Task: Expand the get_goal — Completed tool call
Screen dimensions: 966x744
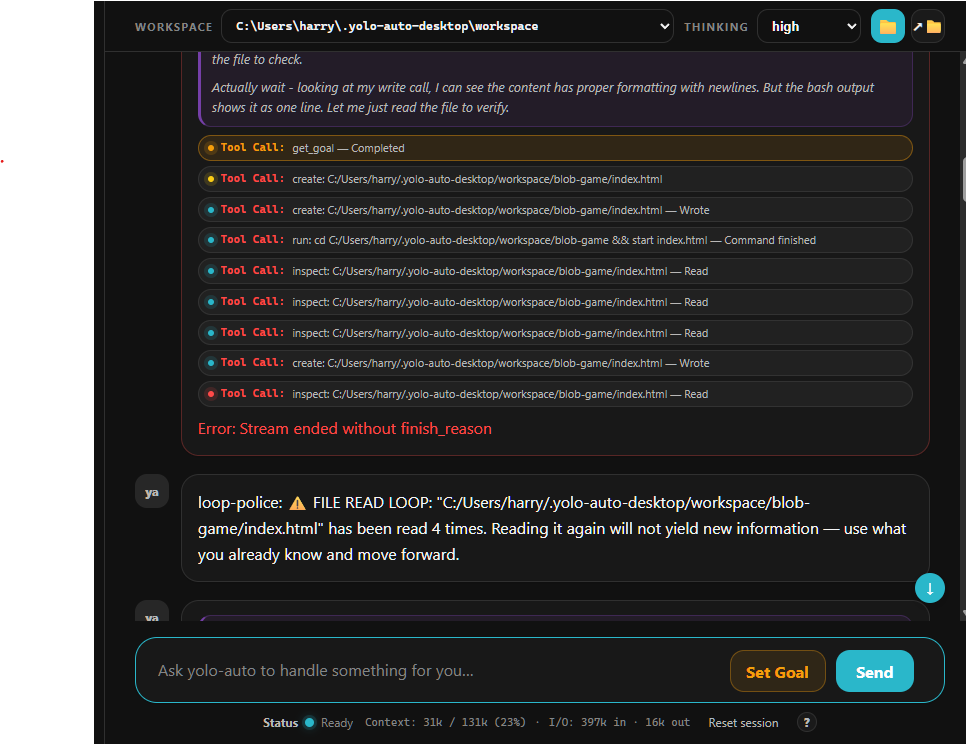Action: point(554,148)
